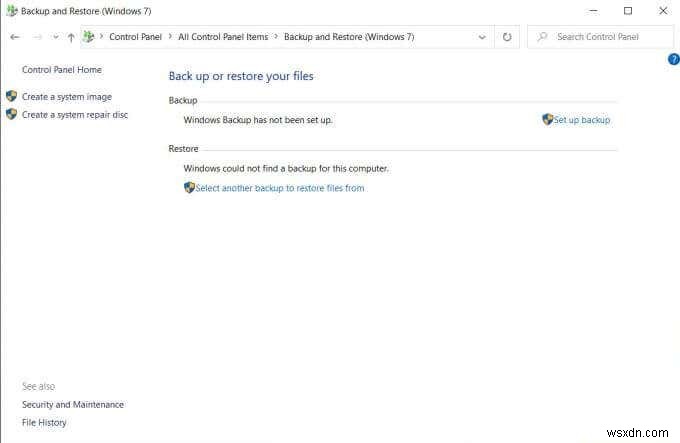Start Set up backup link

[582, 120]
